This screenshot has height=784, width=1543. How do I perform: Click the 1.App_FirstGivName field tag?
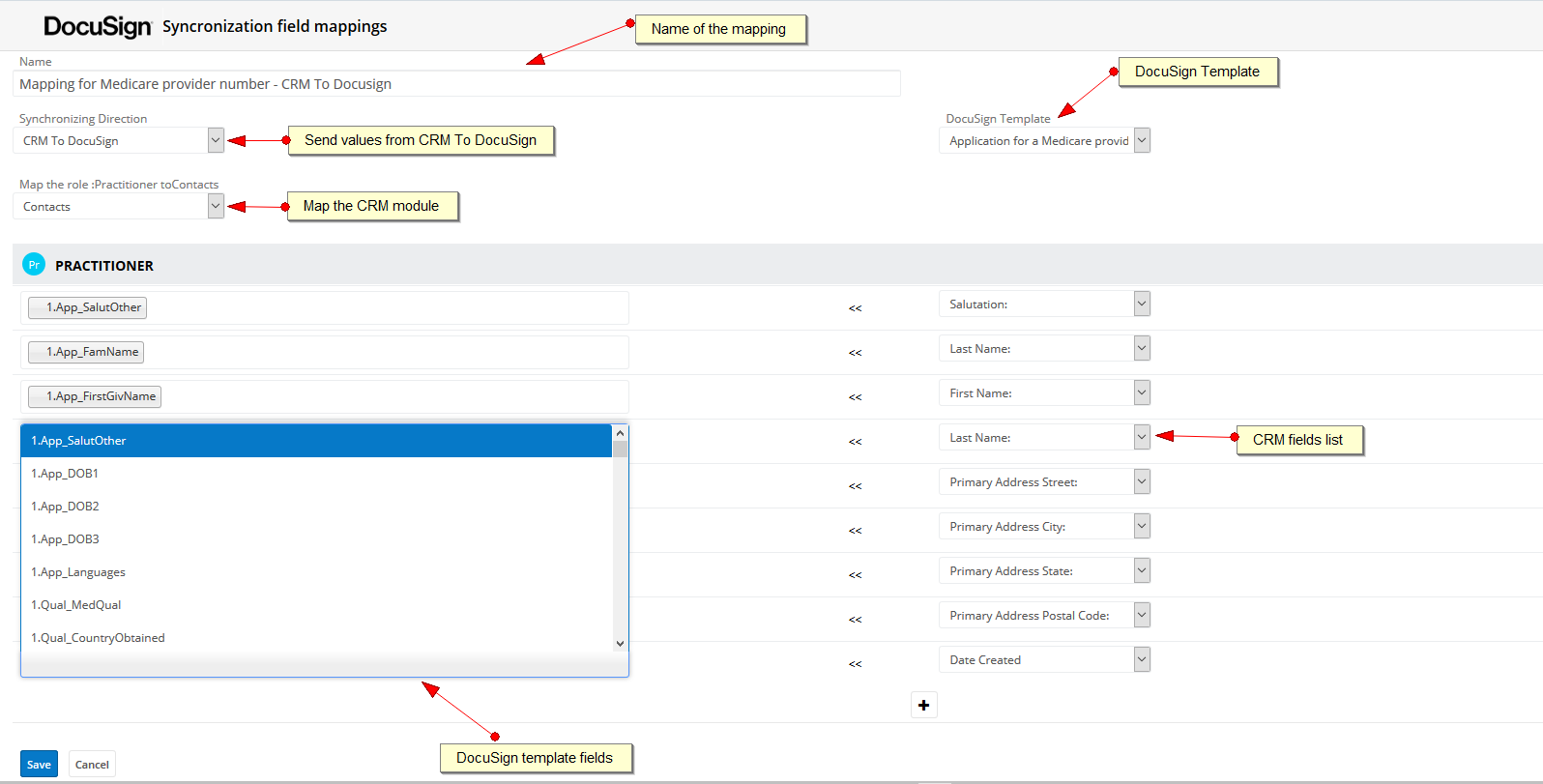click(x=95, y=396)
